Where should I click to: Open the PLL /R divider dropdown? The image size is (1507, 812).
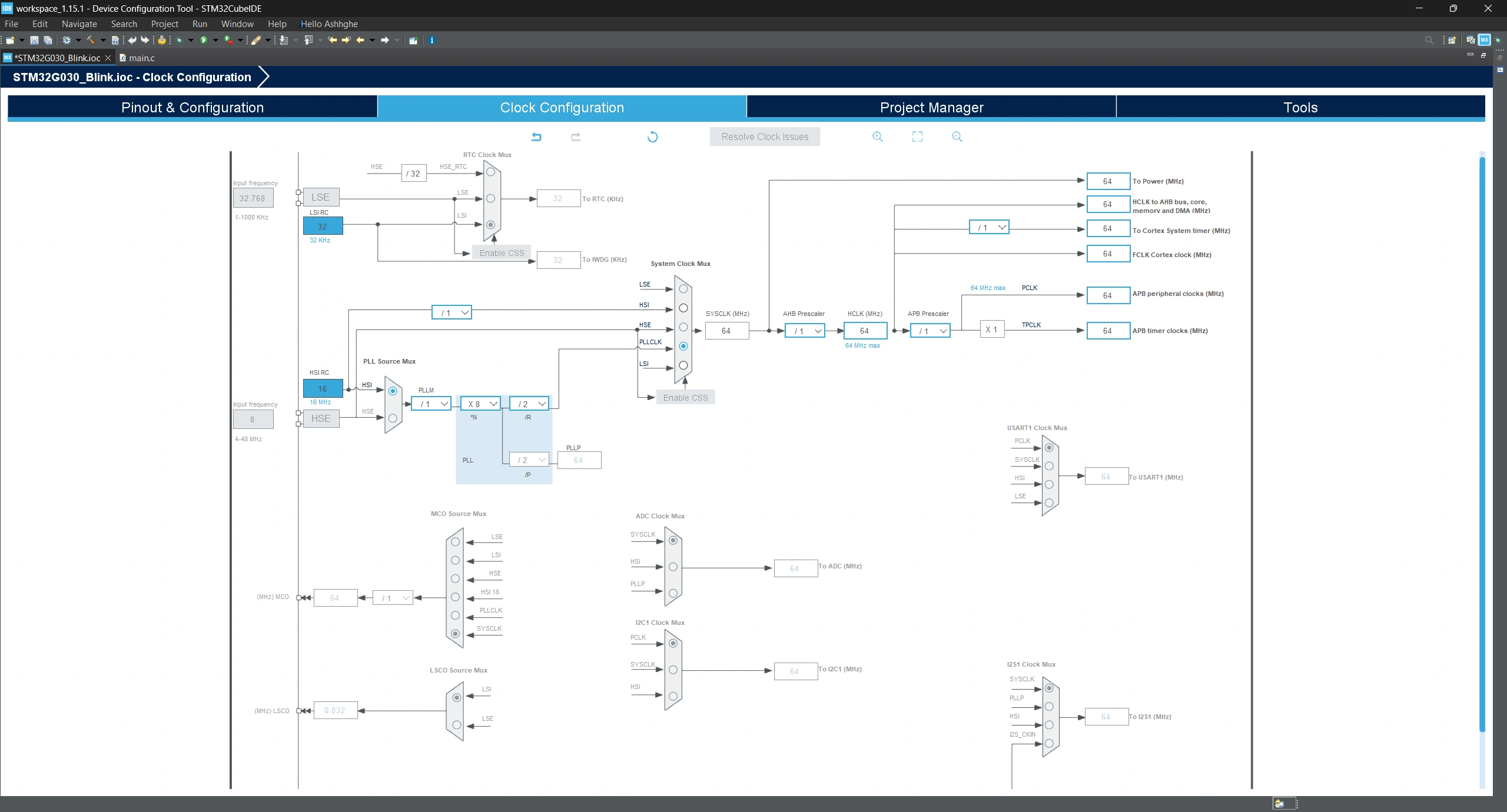(x=529, y=404)
